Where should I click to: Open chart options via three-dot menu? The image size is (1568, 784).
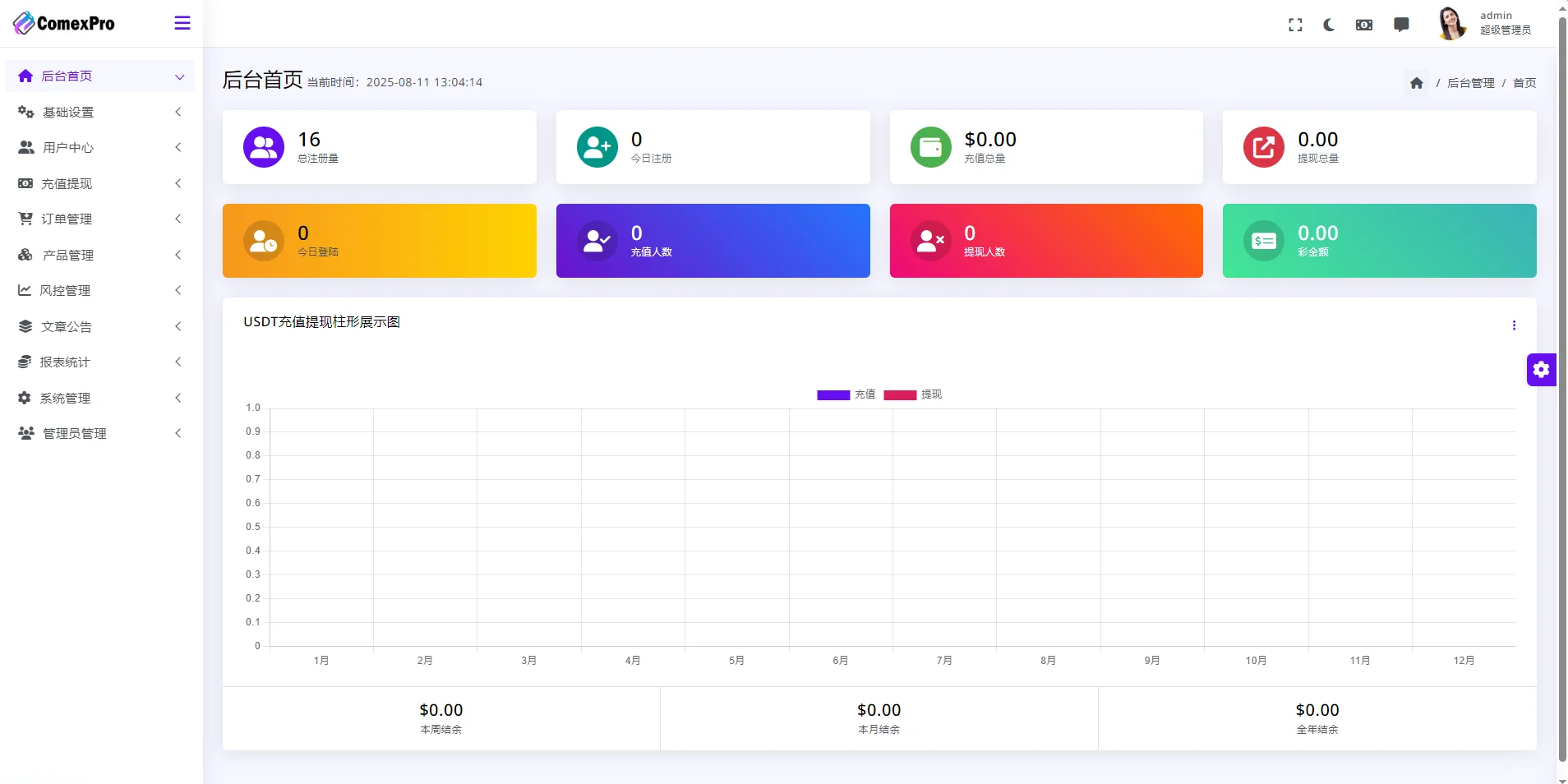[1514, 325]
